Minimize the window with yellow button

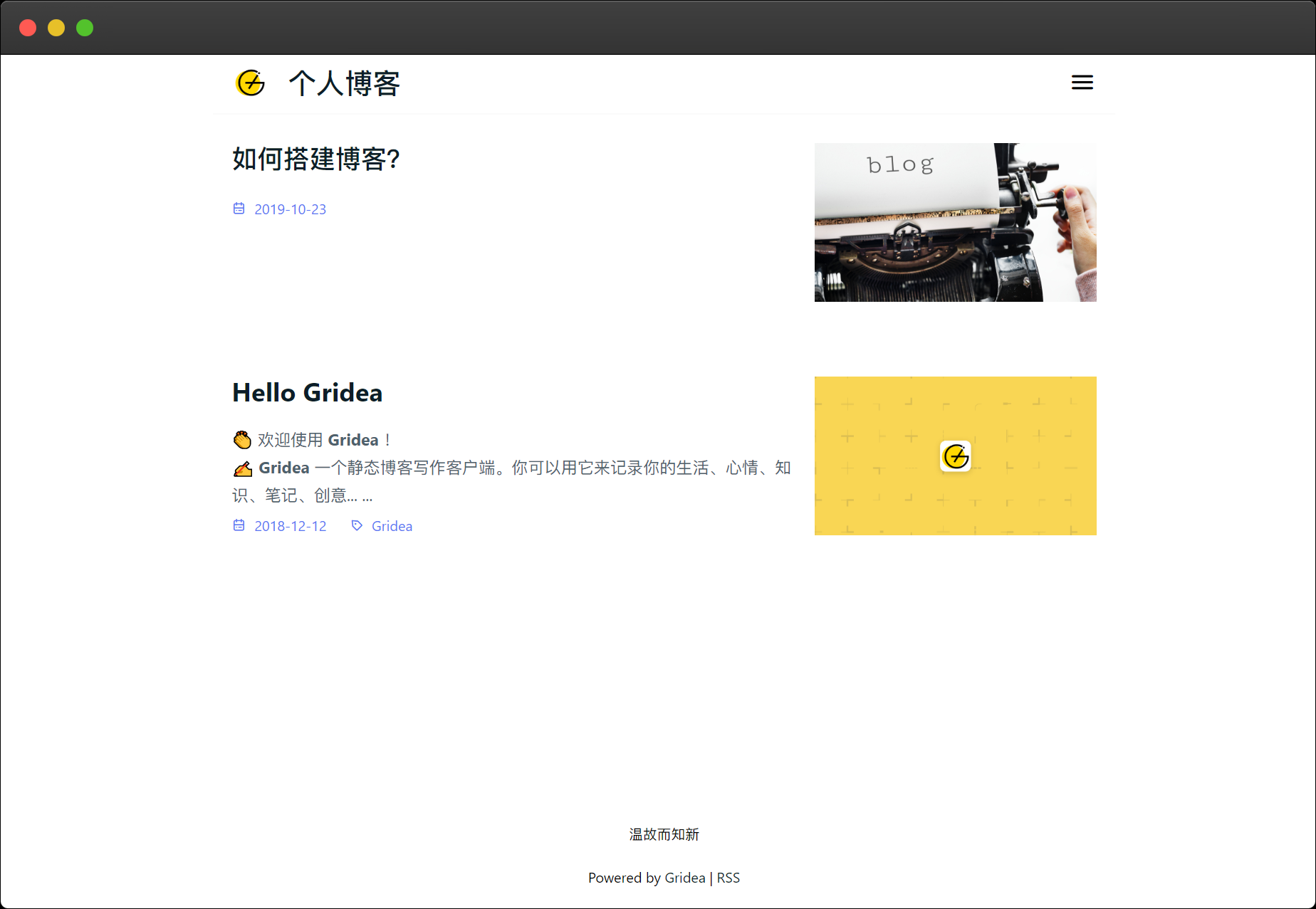56,28
